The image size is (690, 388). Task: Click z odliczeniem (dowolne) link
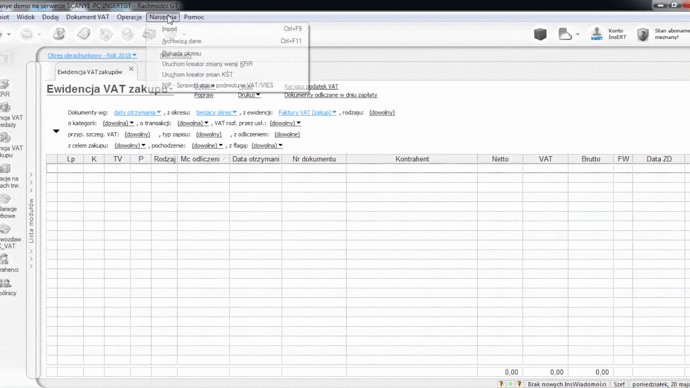pos(287,134)
